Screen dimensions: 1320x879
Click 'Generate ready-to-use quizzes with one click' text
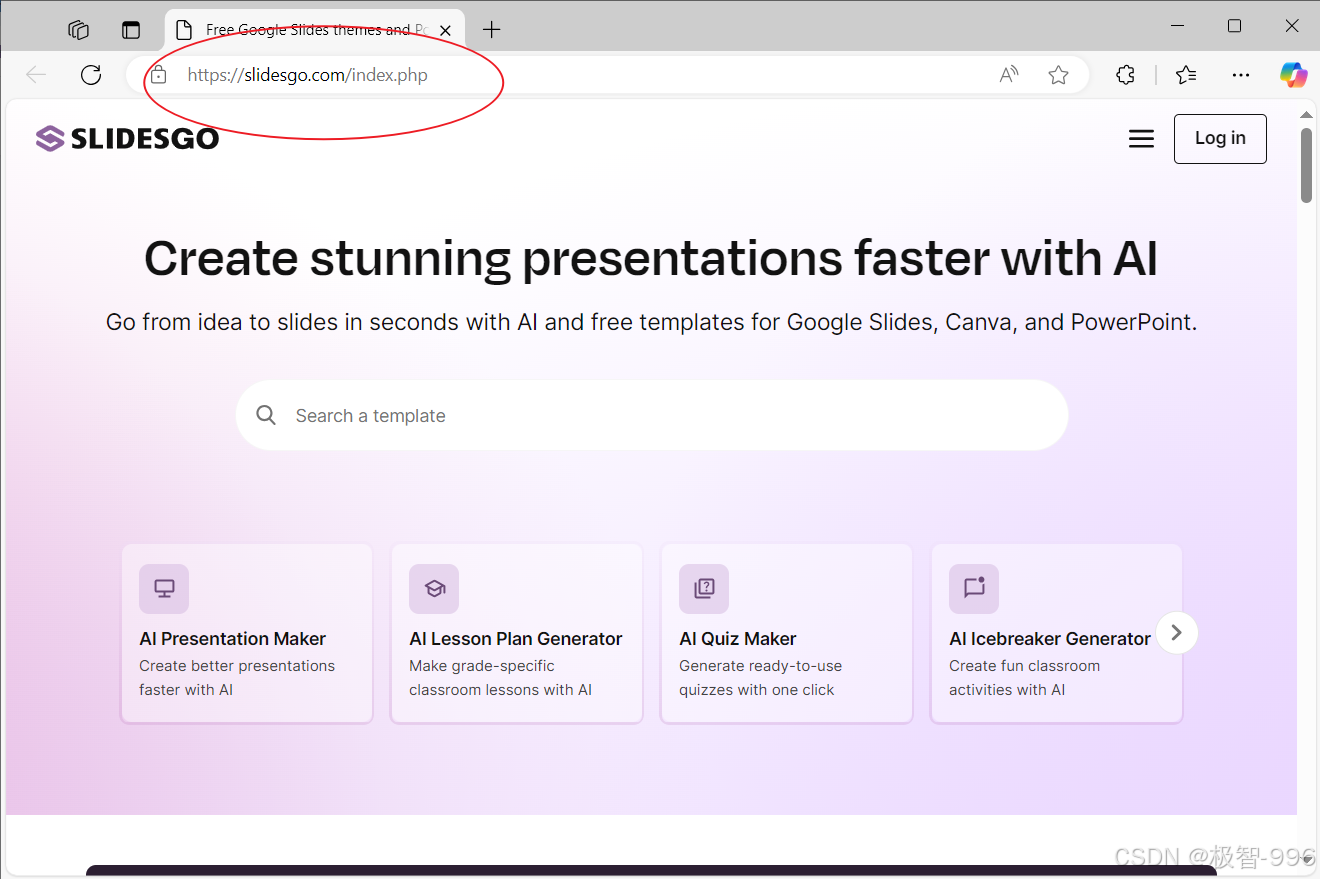(761, 678)
